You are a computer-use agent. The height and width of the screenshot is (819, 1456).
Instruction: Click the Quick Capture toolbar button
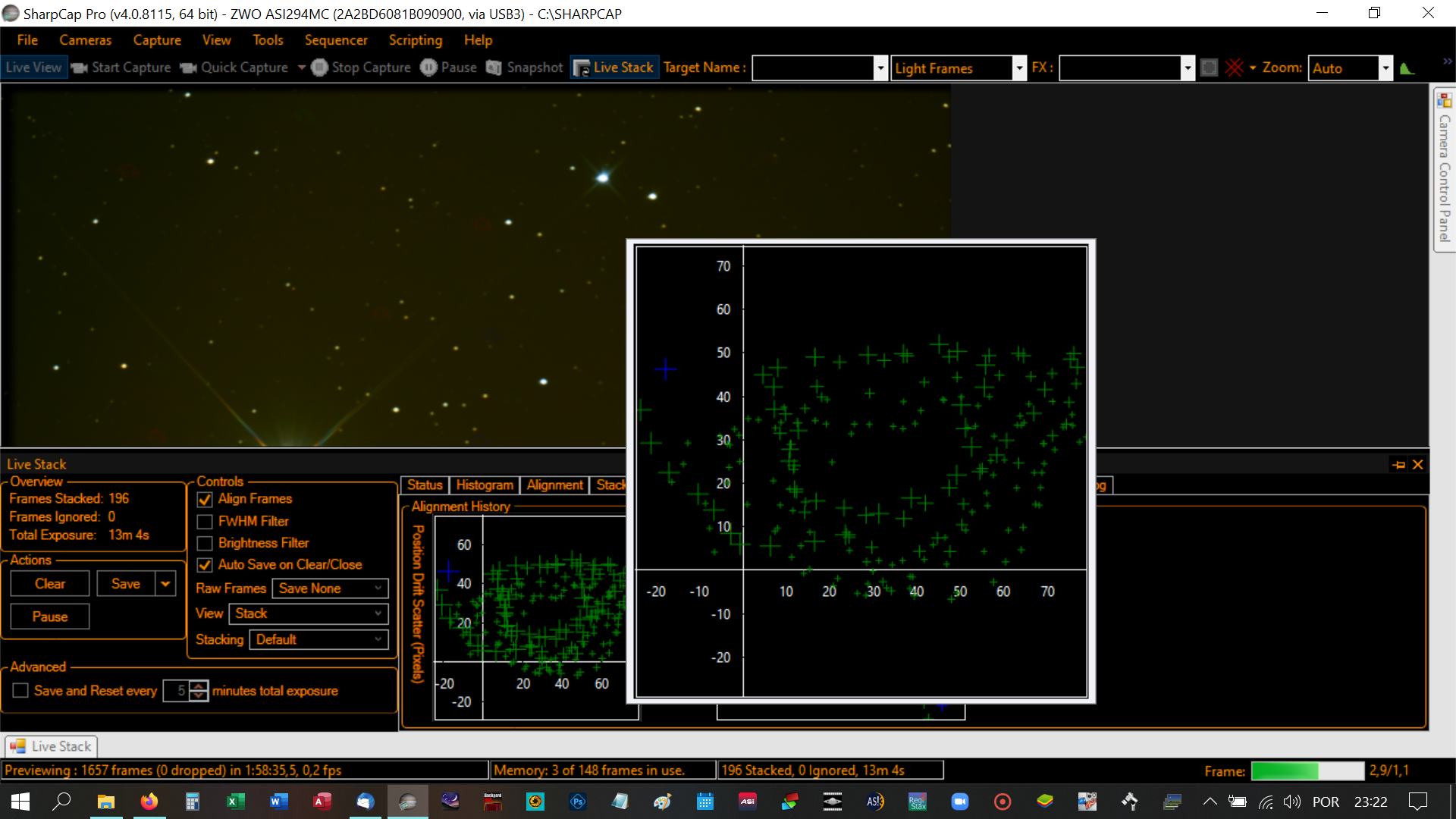235,67
